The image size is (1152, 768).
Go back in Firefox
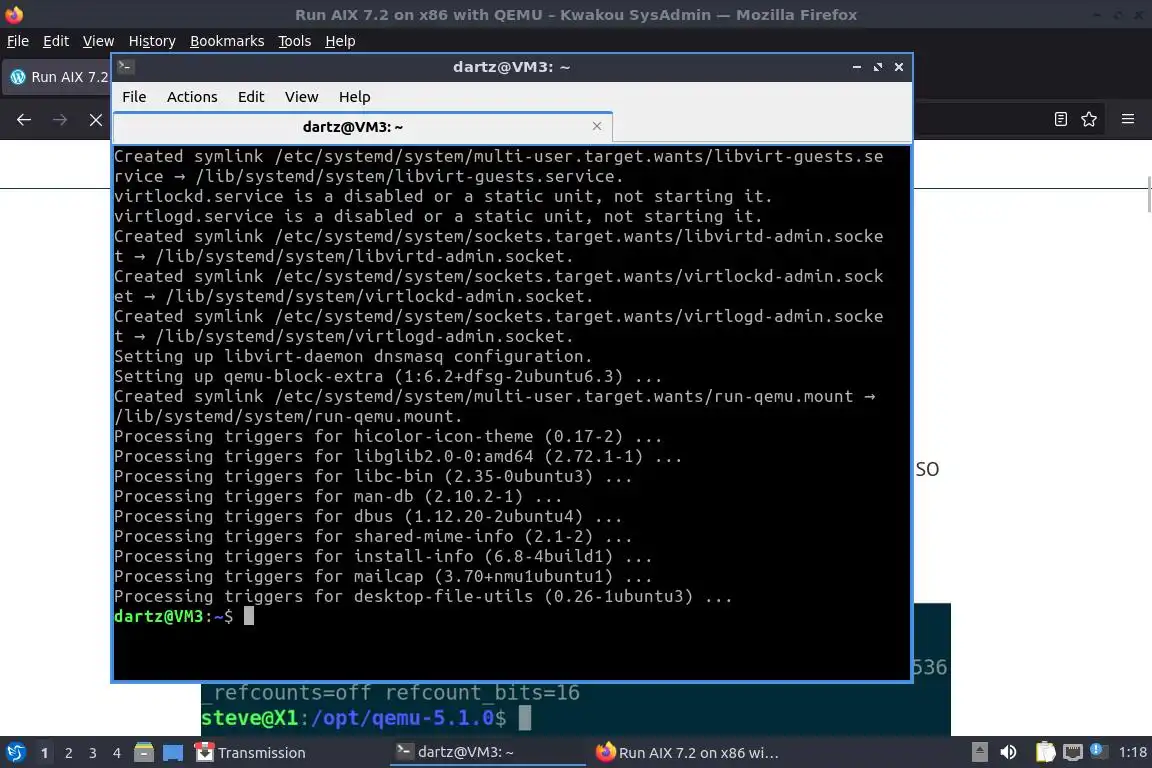click(24, 119)
